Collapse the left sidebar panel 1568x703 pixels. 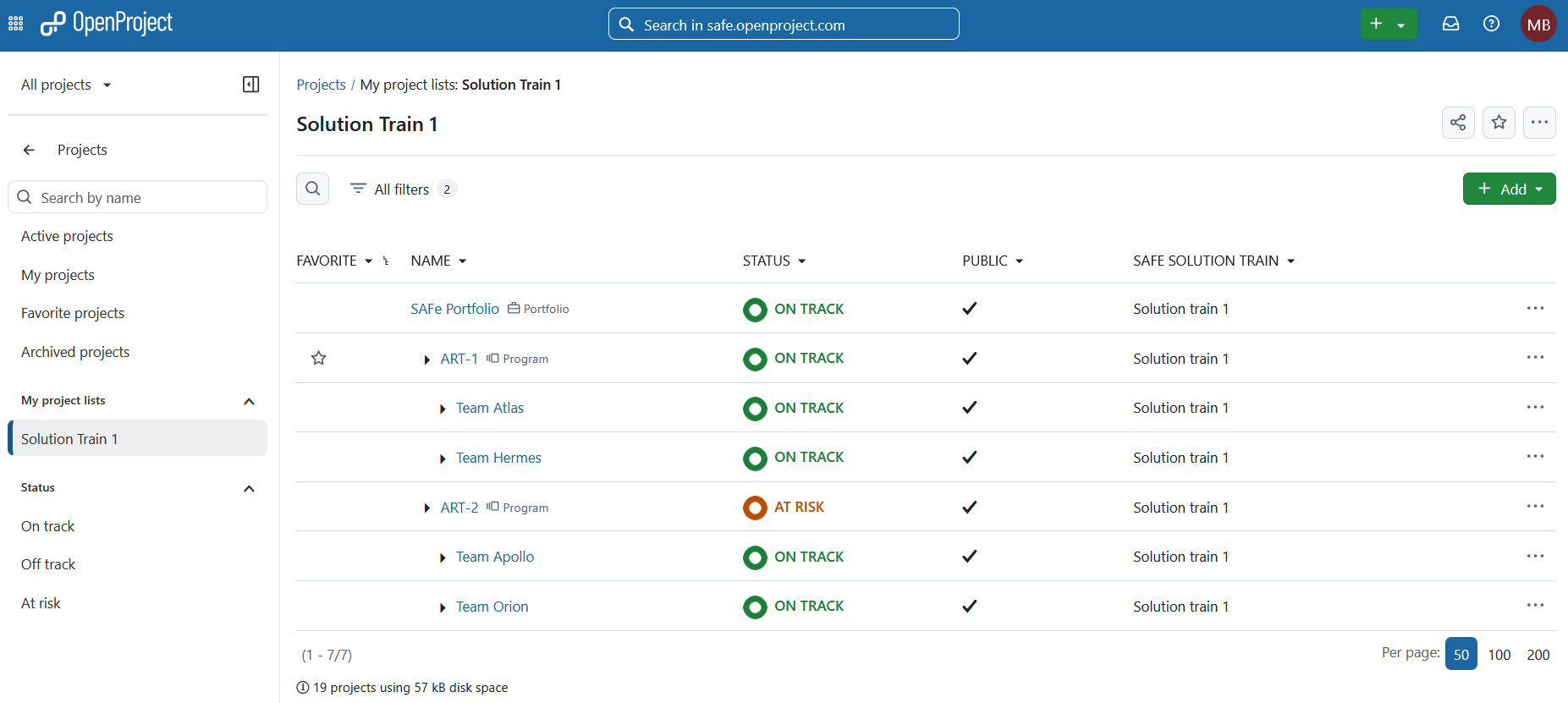coord(251,85)
